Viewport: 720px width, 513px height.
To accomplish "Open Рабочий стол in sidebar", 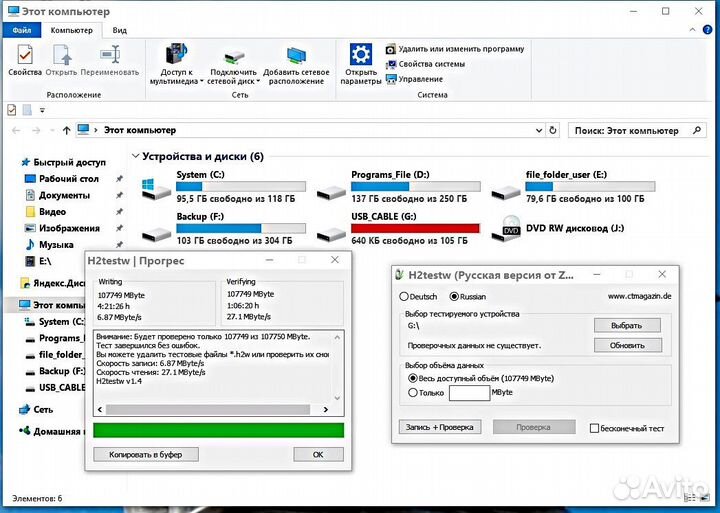I will (69, 179).
